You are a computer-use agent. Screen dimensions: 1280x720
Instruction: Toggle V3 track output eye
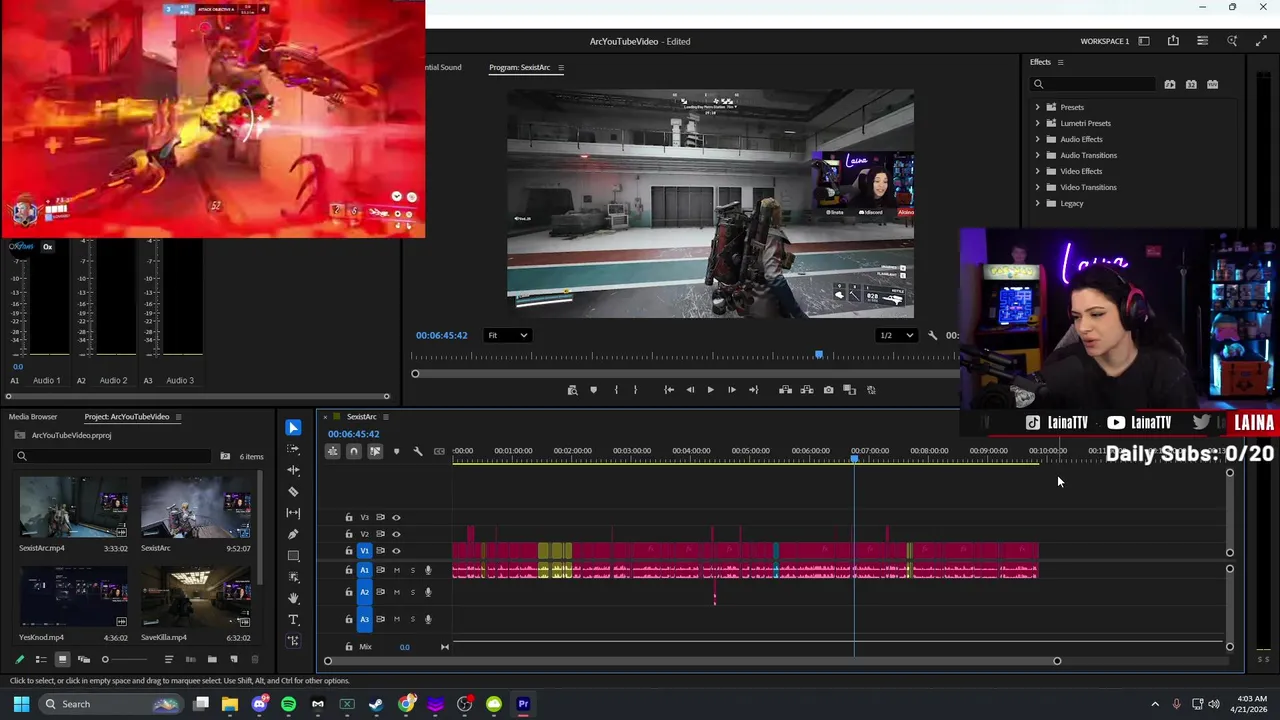click(x=396, y=518)
